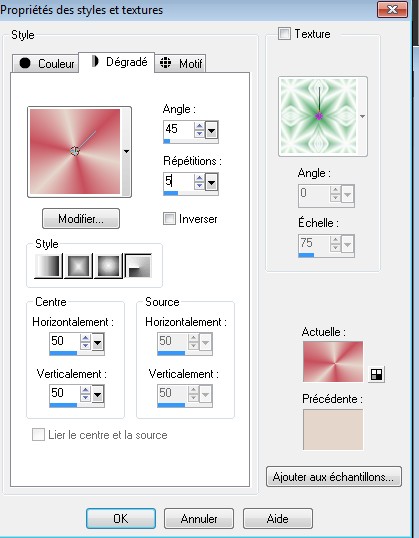This screenshot has height=538, width=419.
Task: Open the gradient preset dropdown arrow
Action: (126, 151)
